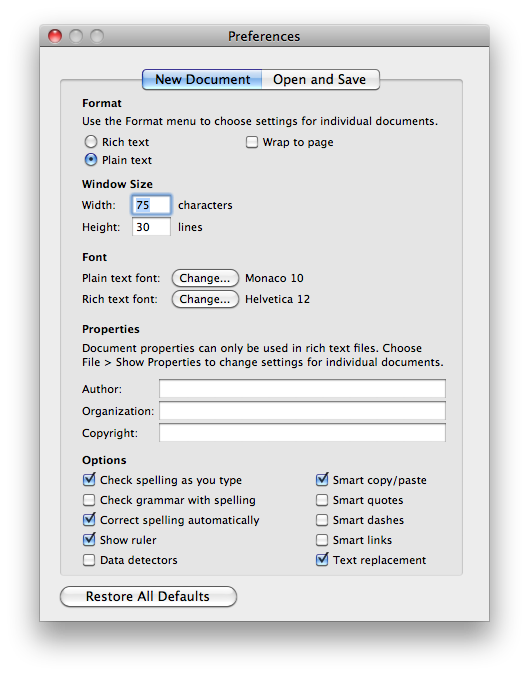Uncheck Check spelling as you type

(x=89, y=479)
